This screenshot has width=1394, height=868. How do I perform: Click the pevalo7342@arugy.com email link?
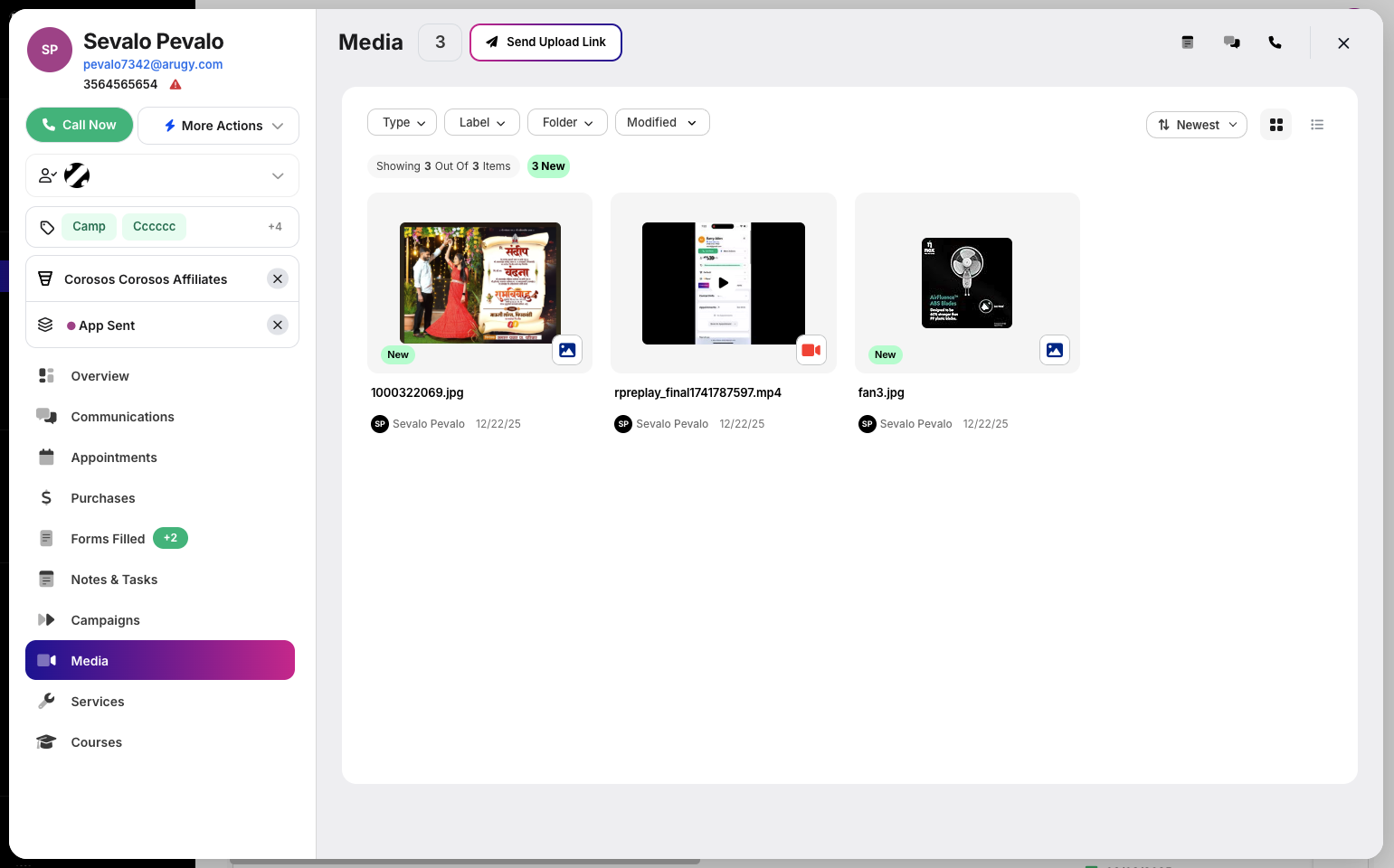153,64
